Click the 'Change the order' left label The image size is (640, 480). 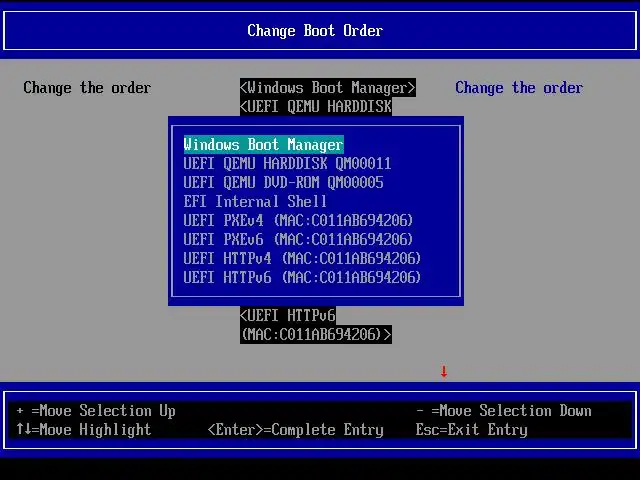[87, 88]
